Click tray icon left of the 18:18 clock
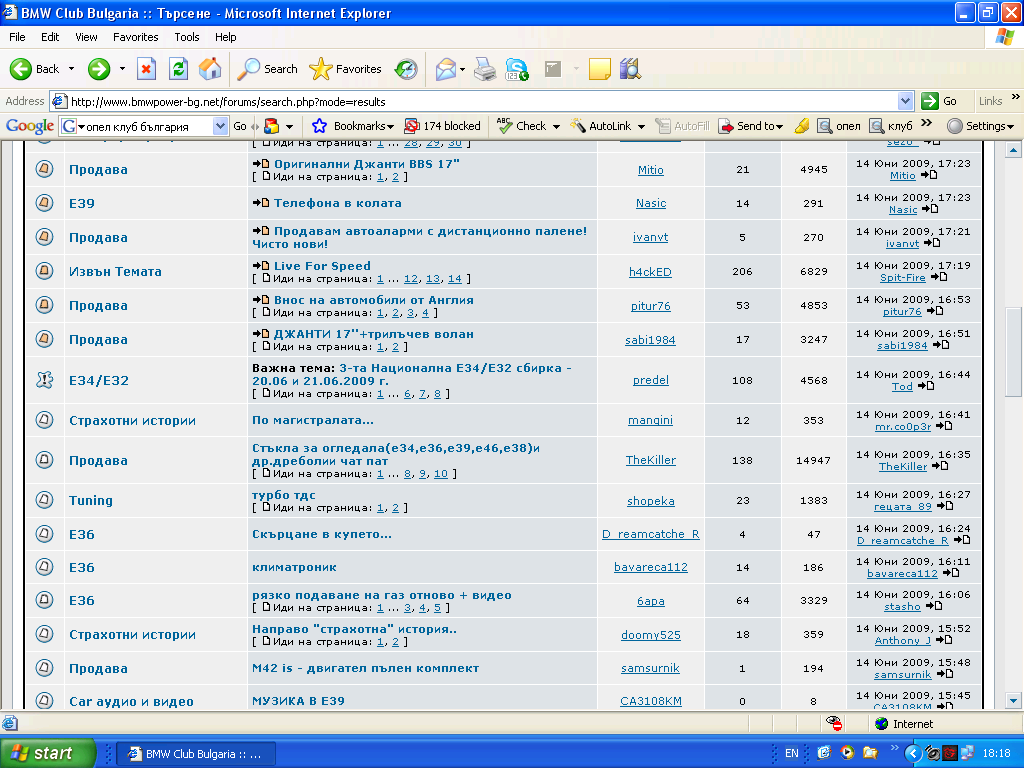The height and width of the screenshot is (768, 1024). (967, 753)
